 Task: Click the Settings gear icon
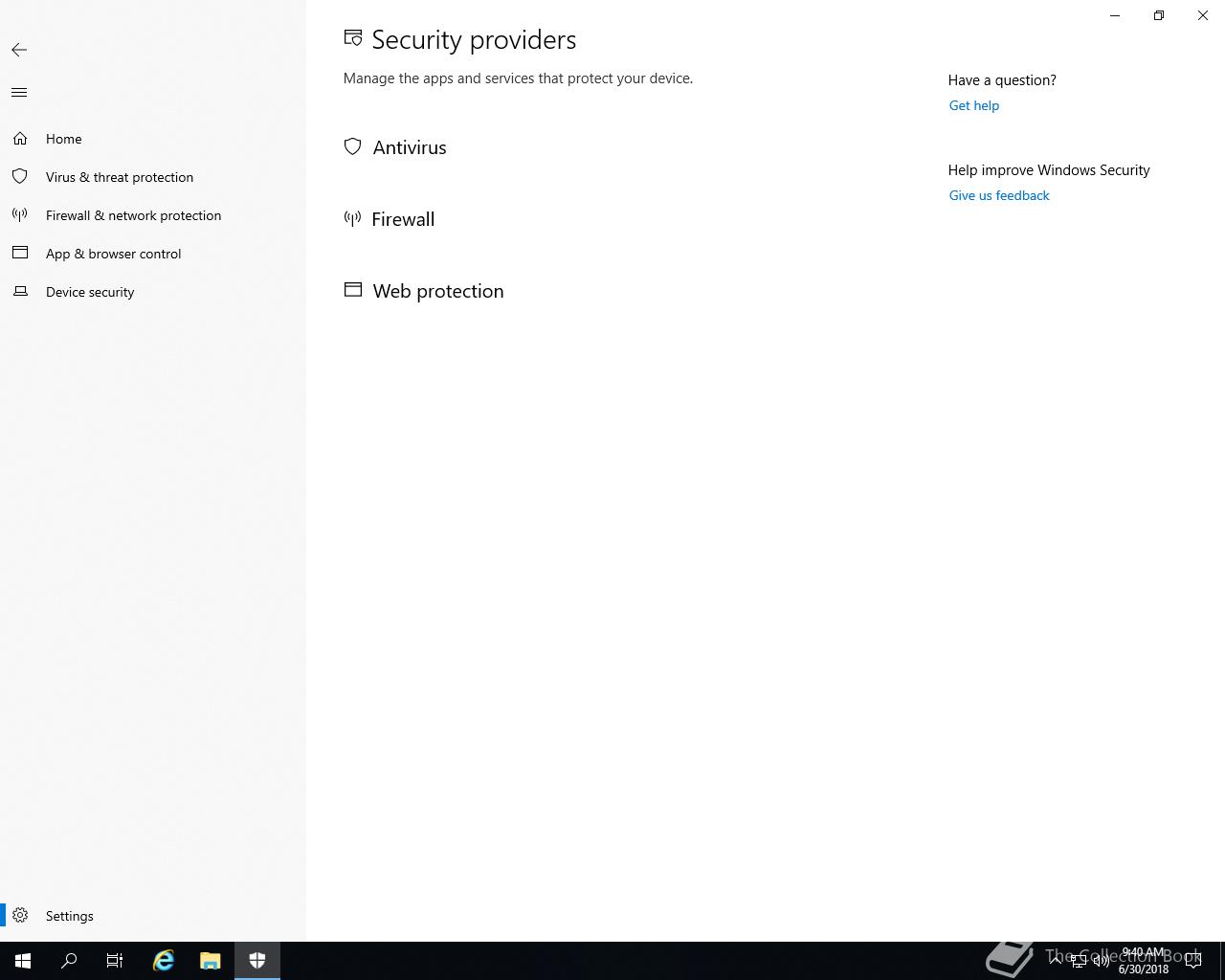[x=20, y=916]
